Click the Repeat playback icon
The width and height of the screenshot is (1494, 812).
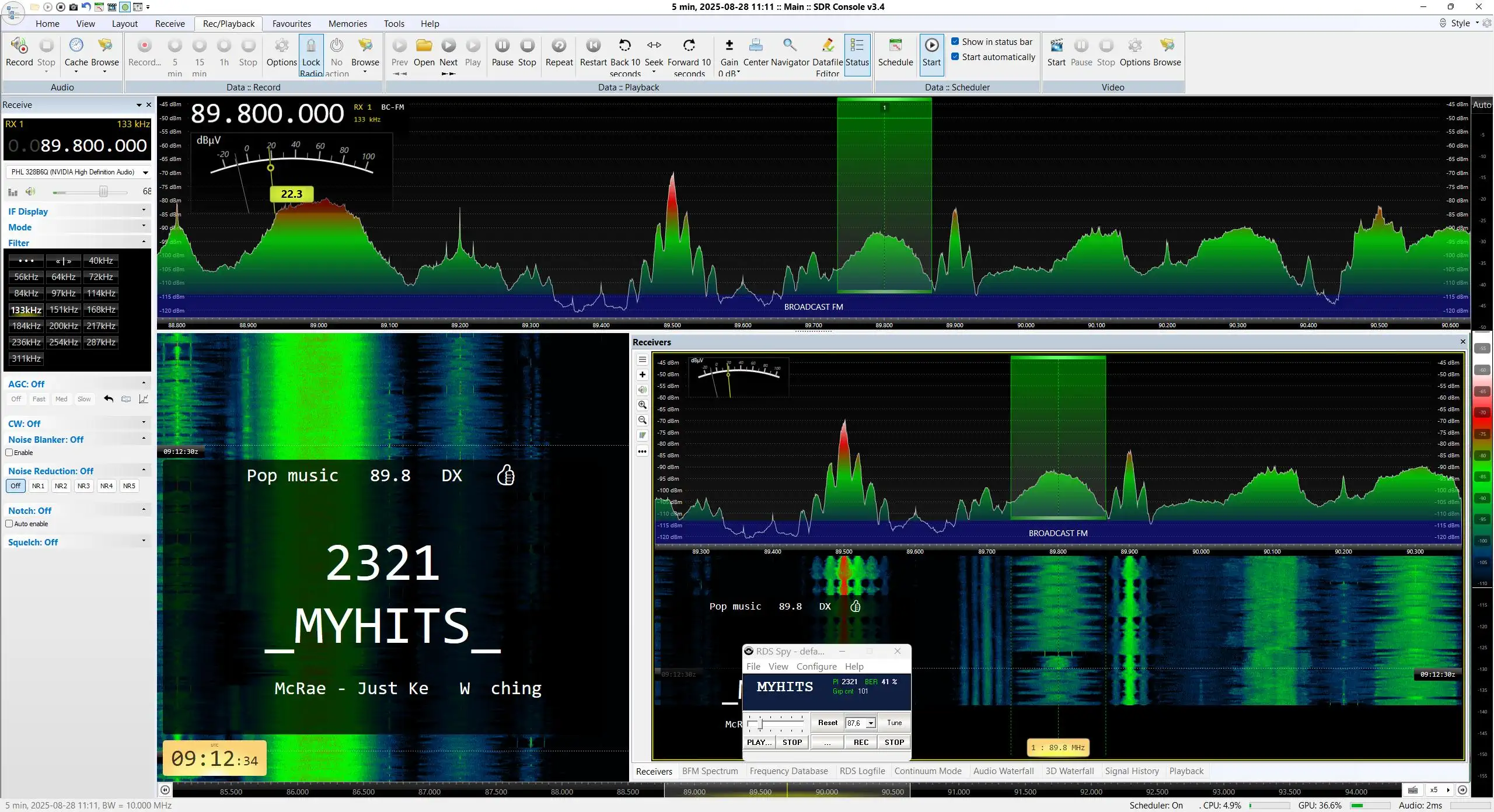click(x=559, y=45)
